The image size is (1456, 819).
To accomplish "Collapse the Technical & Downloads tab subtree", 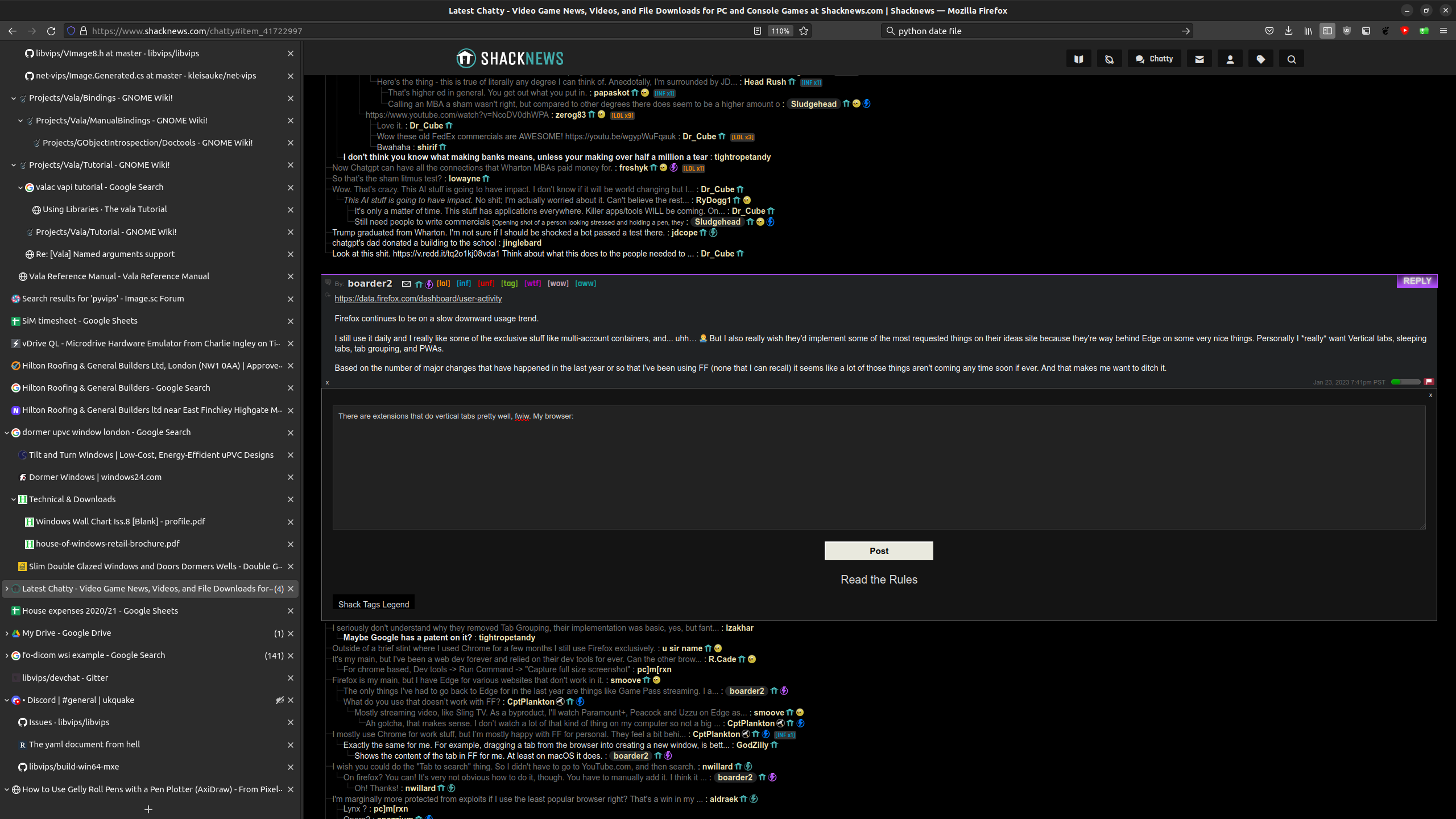I will click(x=14, y=499).
